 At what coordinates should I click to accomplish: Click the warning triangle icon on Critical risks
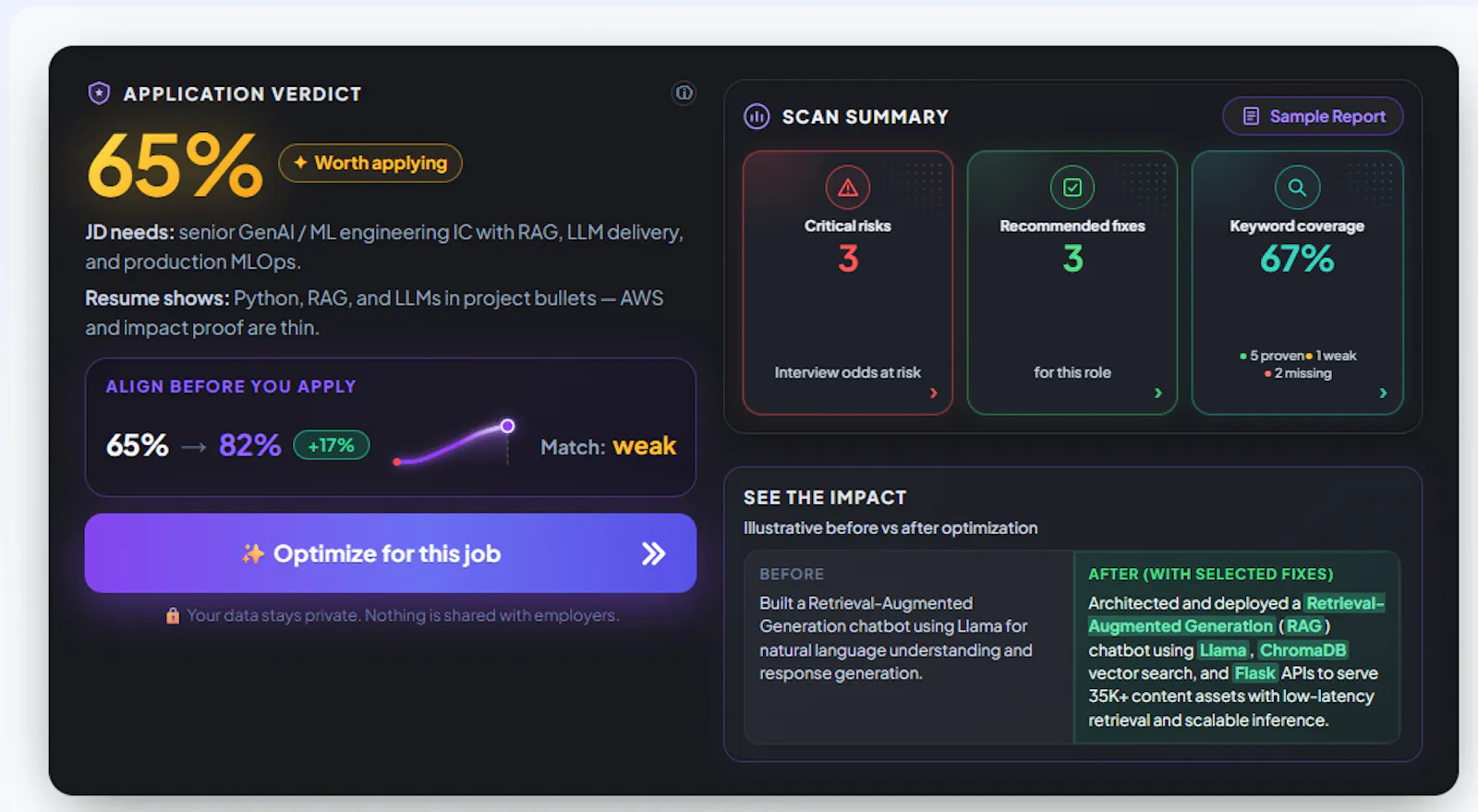tap(848, 188)
